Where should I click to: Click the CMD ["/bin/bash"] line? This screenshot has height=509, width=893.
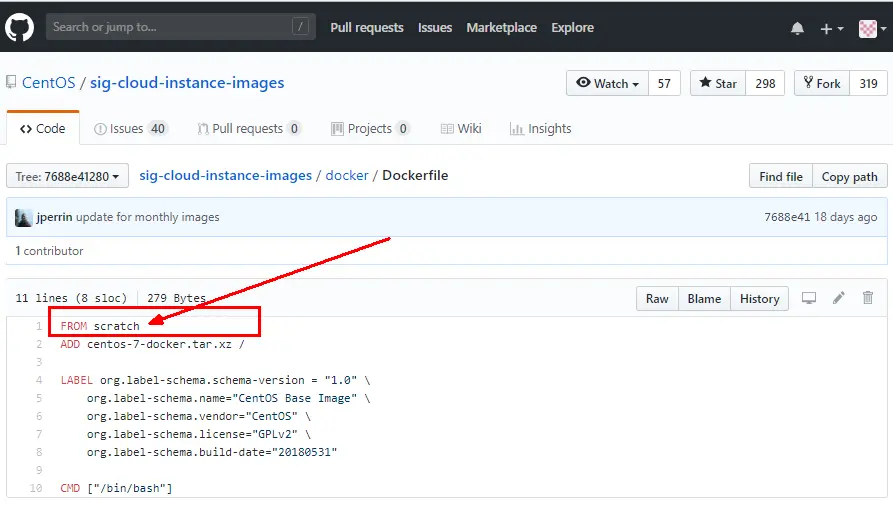coord(116,489)
